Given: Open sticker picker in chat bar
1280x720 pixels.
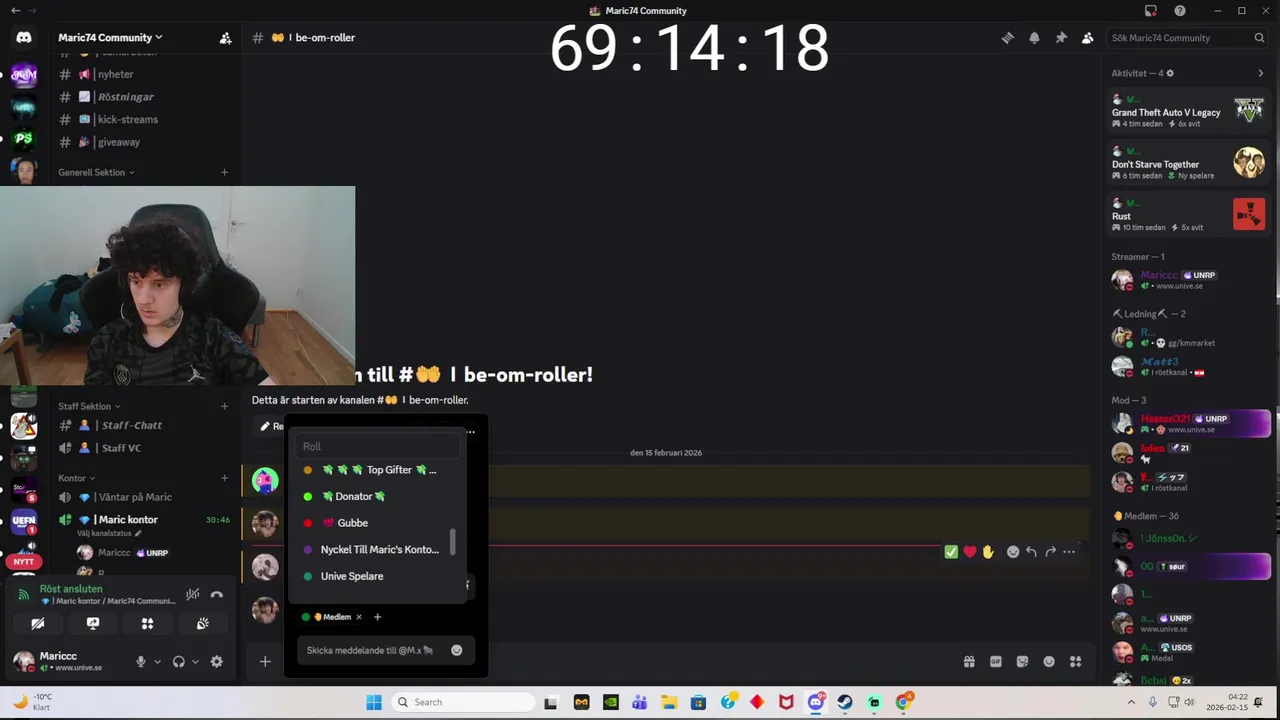Looking at the screenshot, I should 1022,661.
